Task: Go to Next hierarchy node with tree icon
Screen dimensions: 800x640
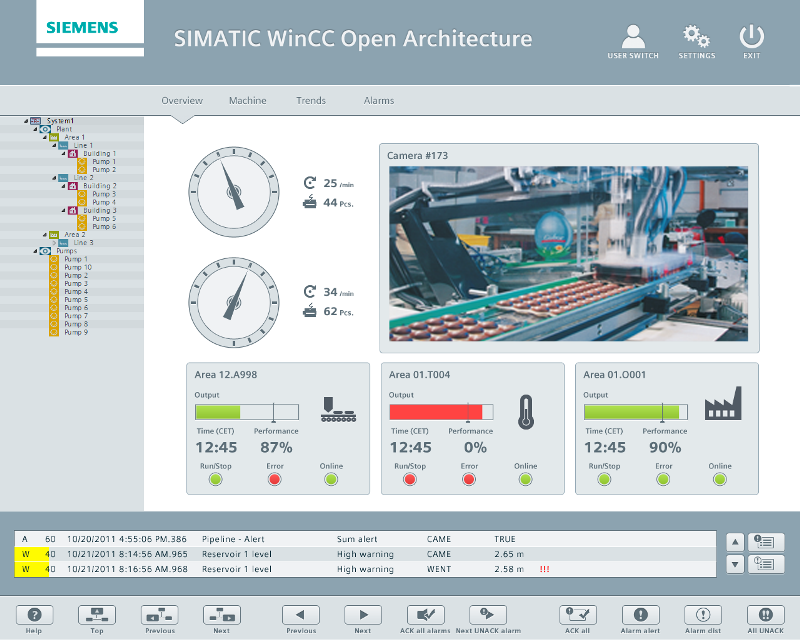Action: coord(222,615)
